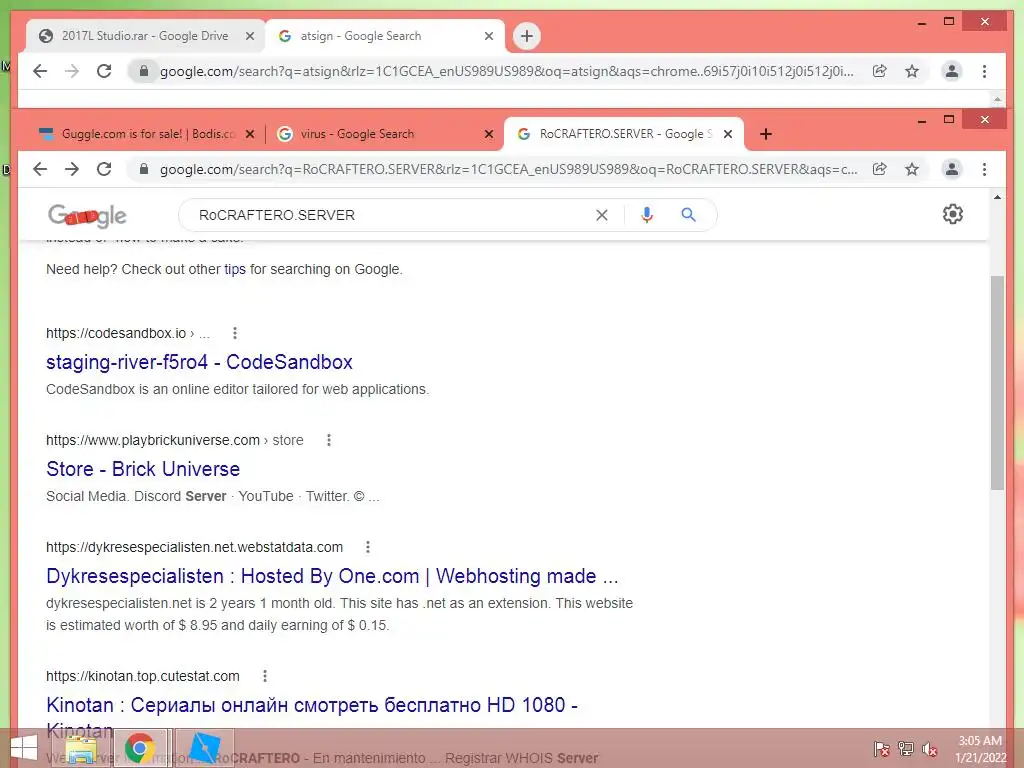Open new tab in atsign search window
This screenshot has width=1024, height=768.
(526, 36)
